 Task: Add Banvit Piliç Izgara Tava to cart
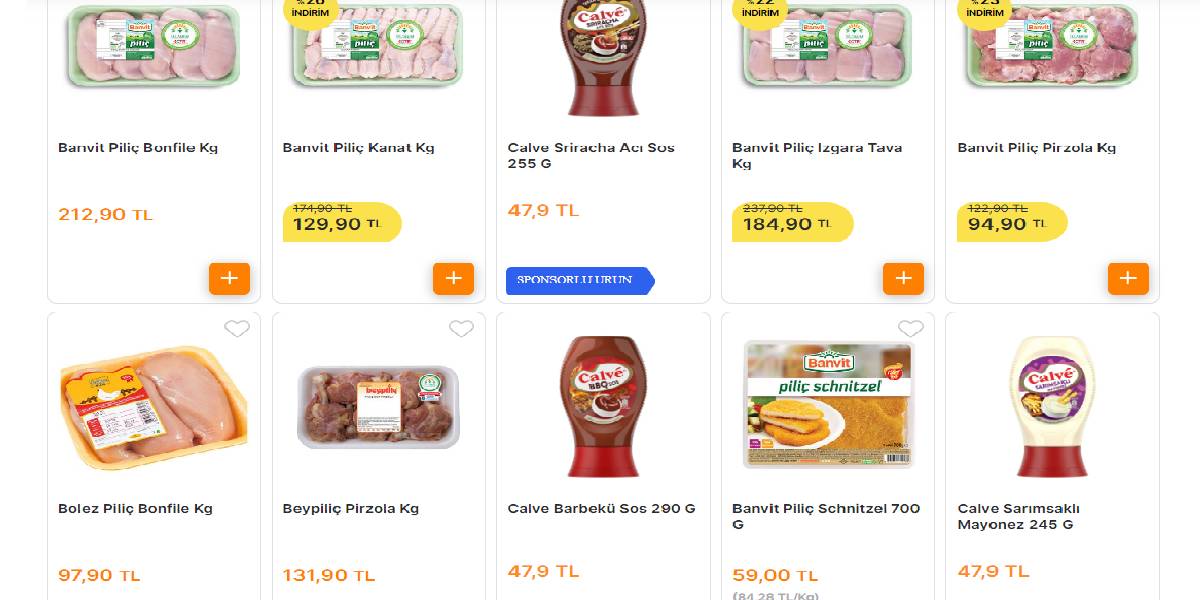(904, 278)
